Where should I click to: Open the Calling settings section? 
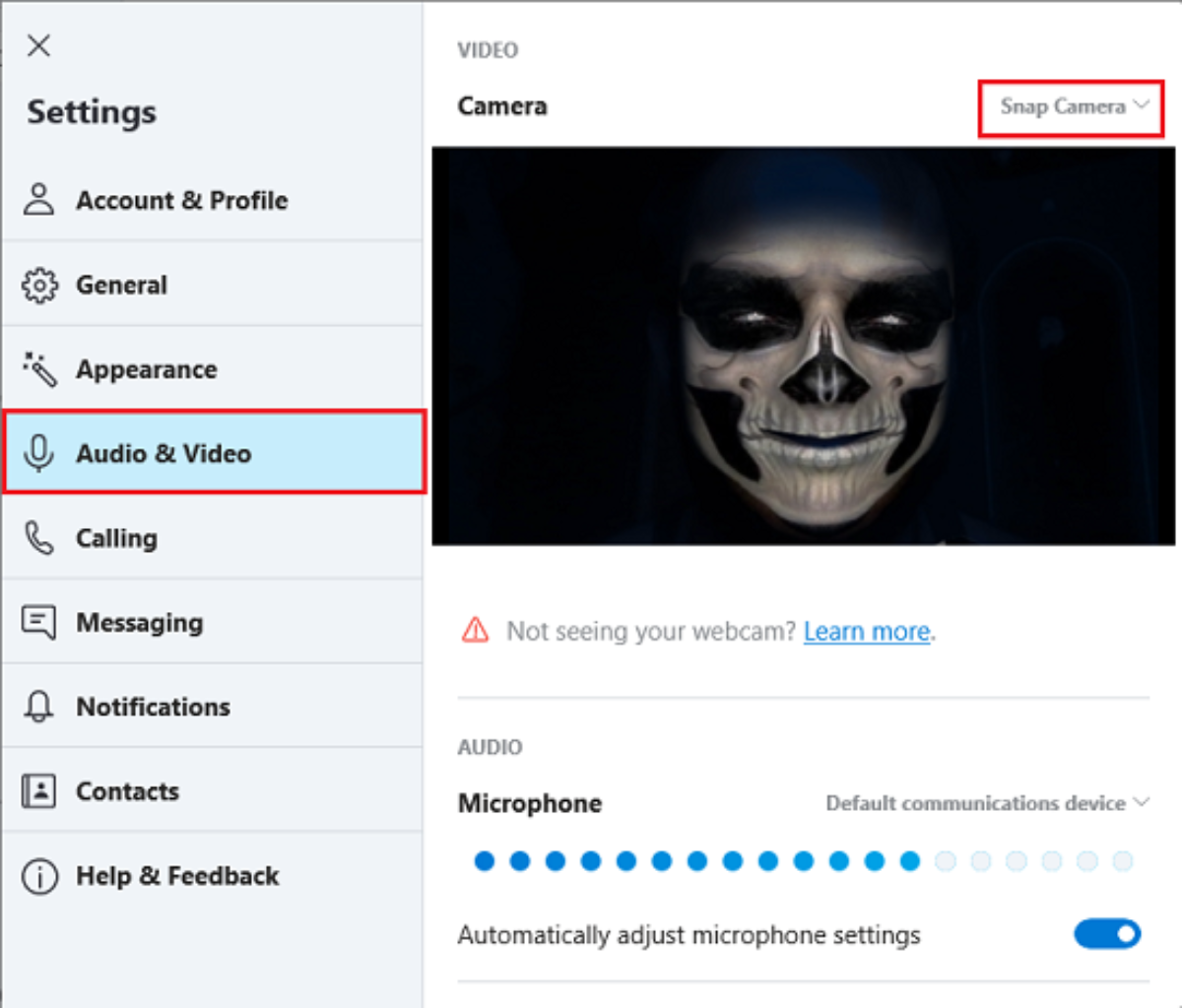pos(116,538)
